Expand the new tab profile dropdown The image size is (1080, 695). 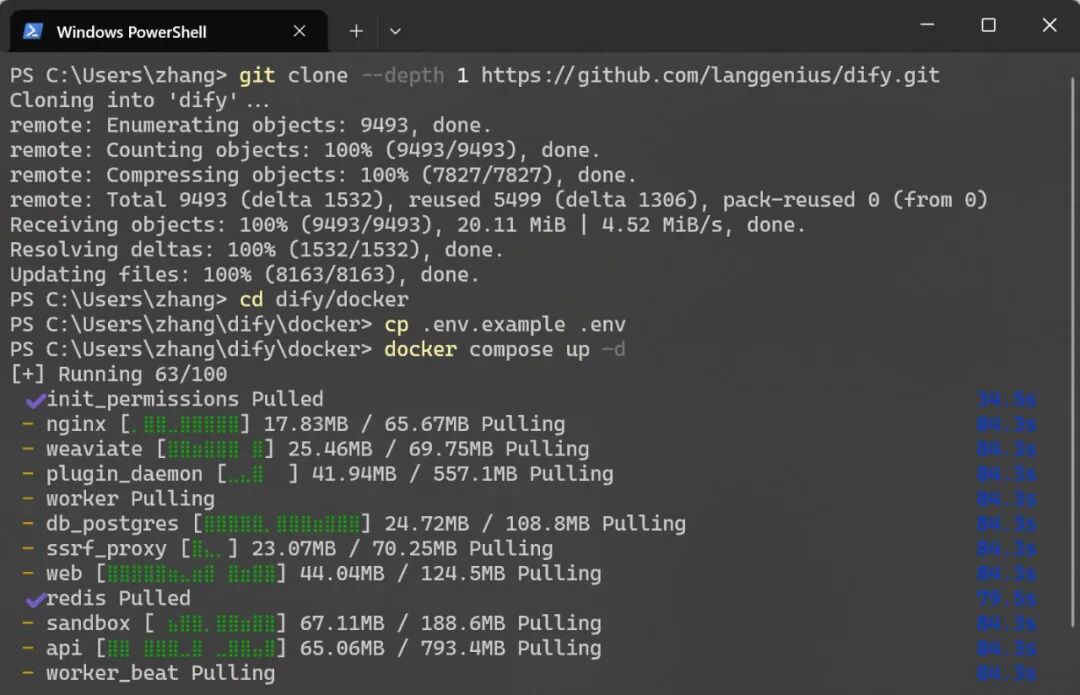(x=395, y=31)
